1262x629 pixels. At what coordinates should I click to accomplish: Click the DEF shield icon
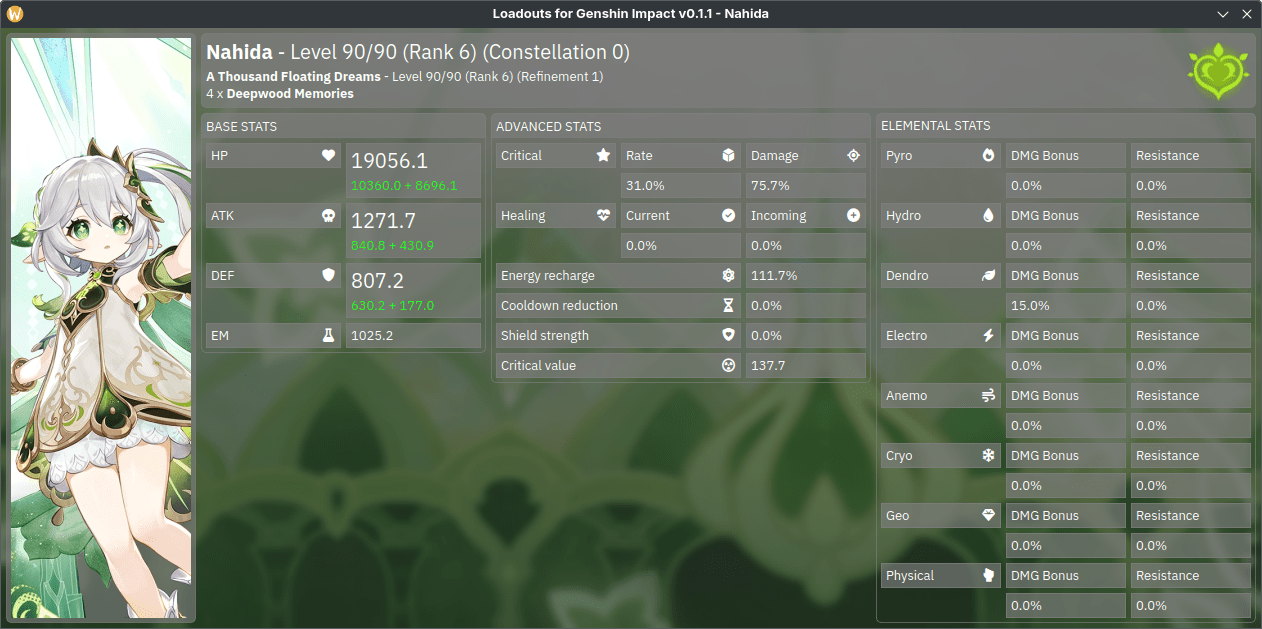coord(328,276)
